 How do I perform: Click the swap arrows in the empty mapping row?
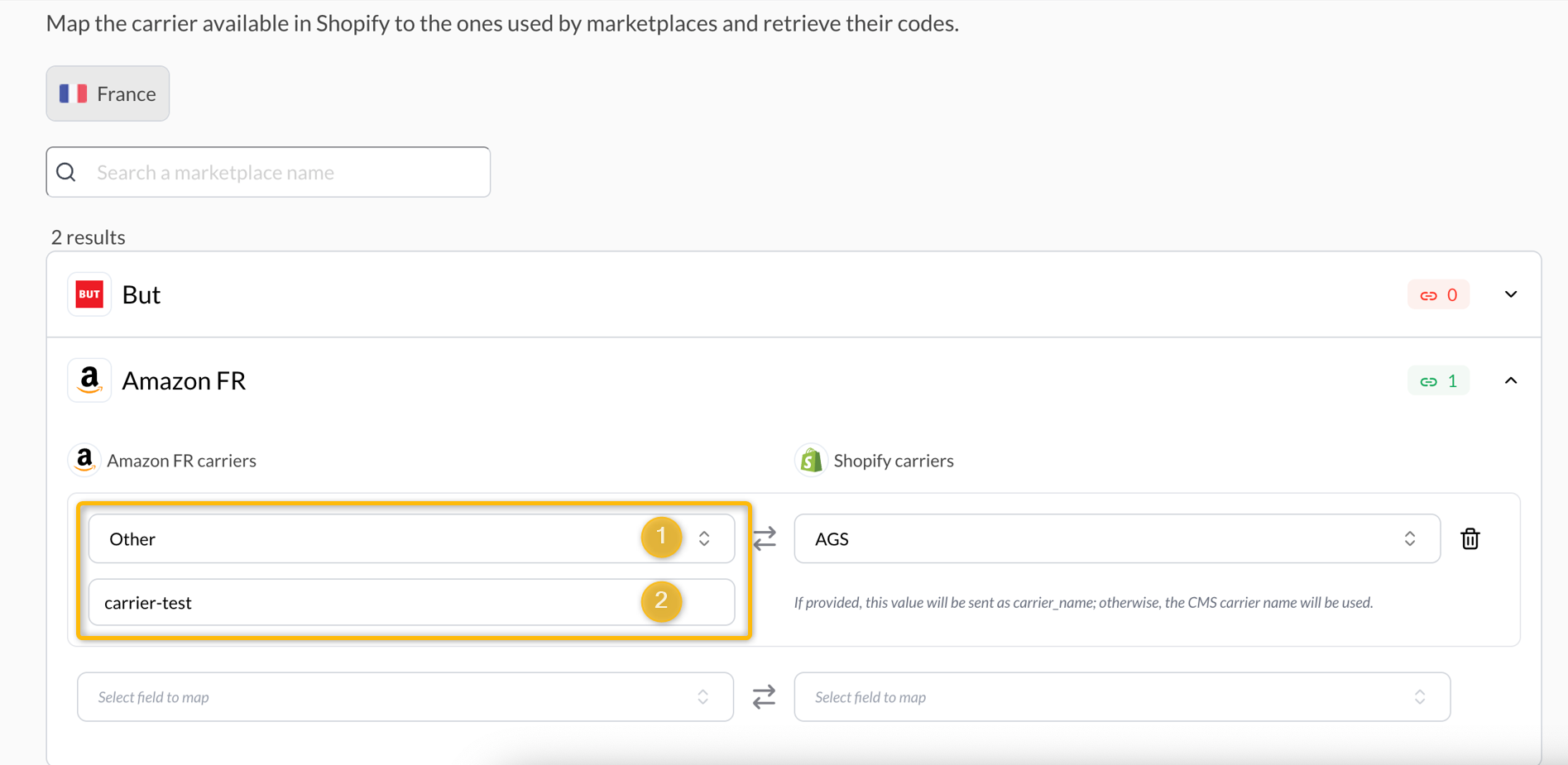764,696
